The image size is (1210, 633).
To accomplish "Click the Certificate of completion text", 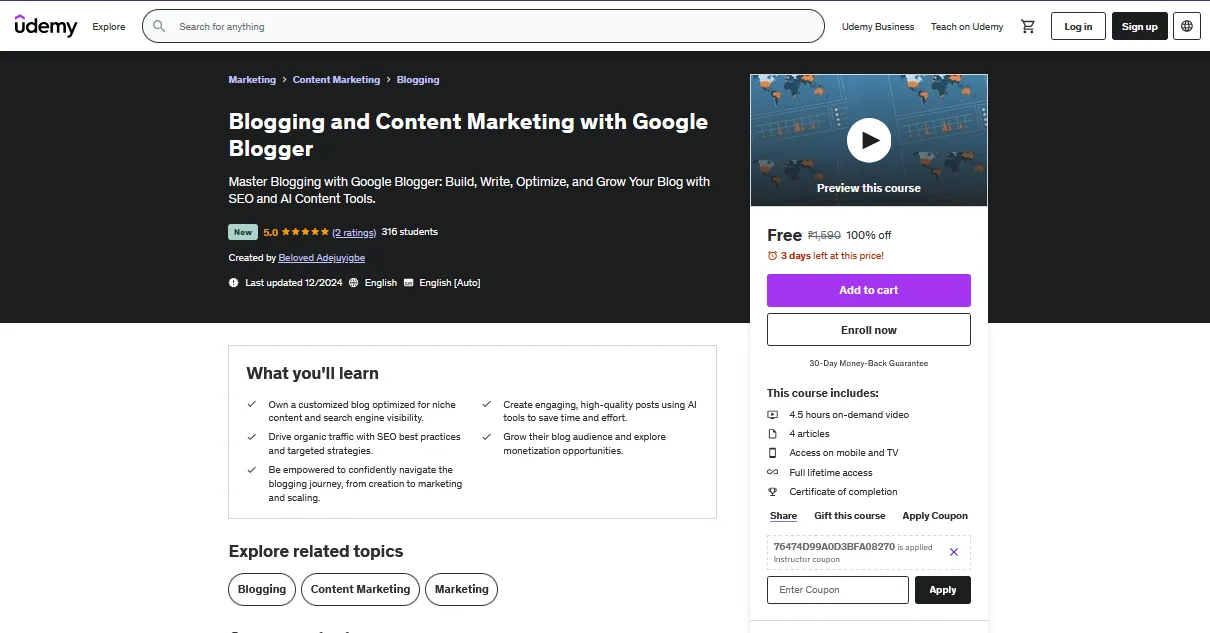I will [x=843, y=492].
